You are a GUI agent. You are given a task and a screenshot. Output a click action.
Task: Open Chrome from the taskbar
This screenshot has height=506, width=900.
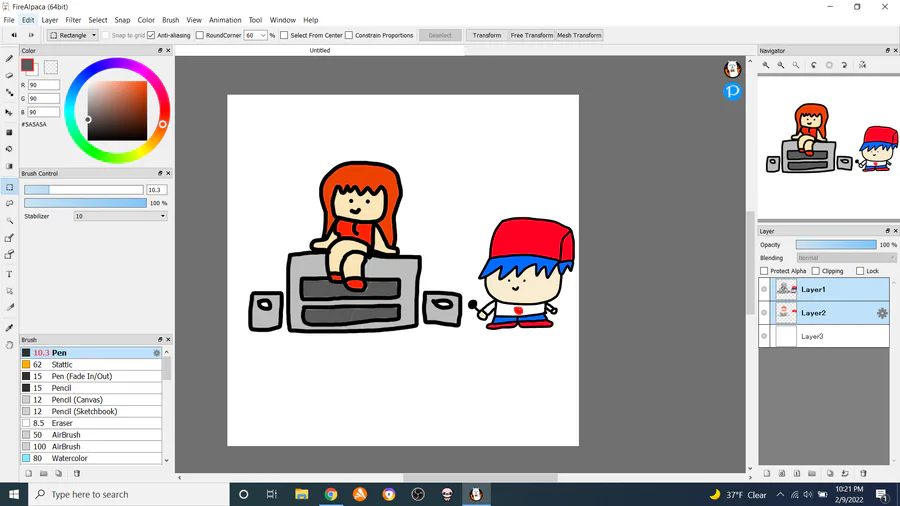(x=331, y=495)
